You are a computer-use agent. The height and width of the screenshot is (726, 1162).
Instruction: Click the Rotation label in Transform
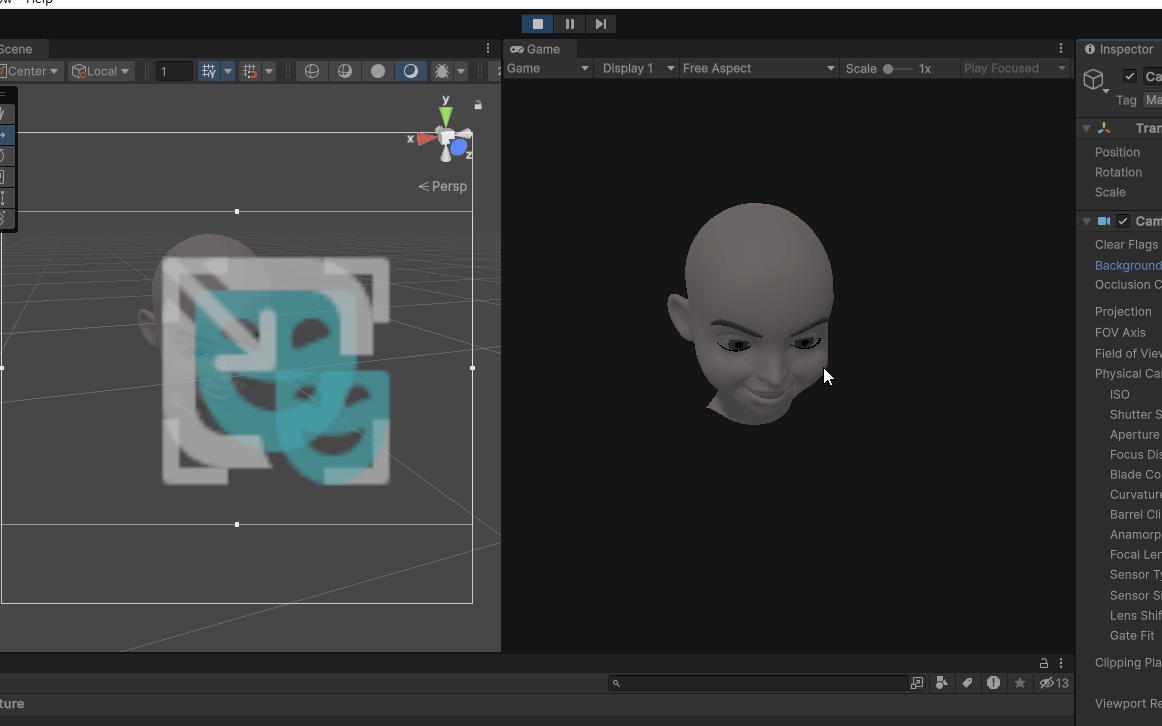[1118, 172]
